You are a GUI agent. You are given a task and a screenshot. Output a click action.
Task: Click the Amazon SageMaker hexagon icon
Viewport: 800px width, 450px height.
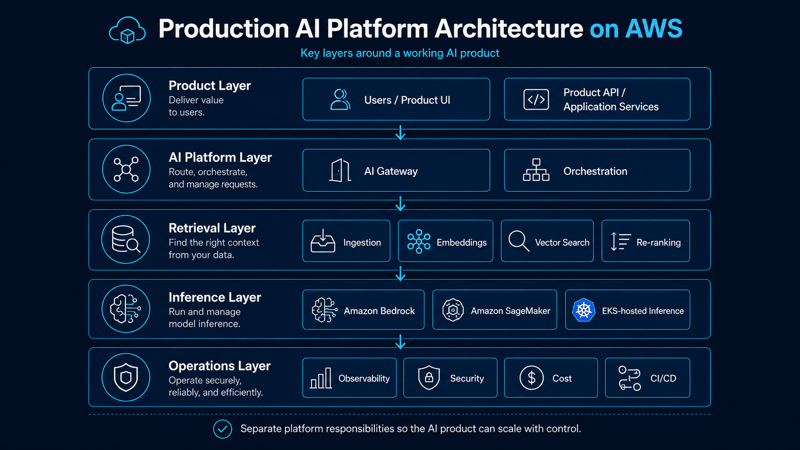click(453, 310)
